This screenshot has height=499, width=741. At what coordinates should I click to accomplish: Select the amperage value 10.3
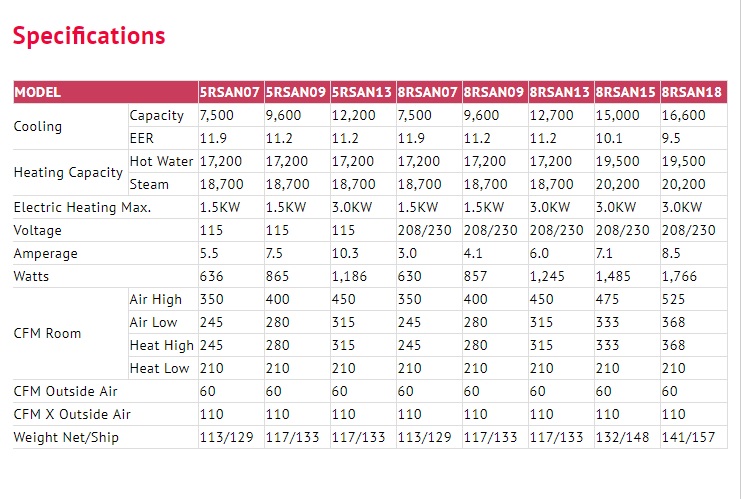tap(345, 254)
